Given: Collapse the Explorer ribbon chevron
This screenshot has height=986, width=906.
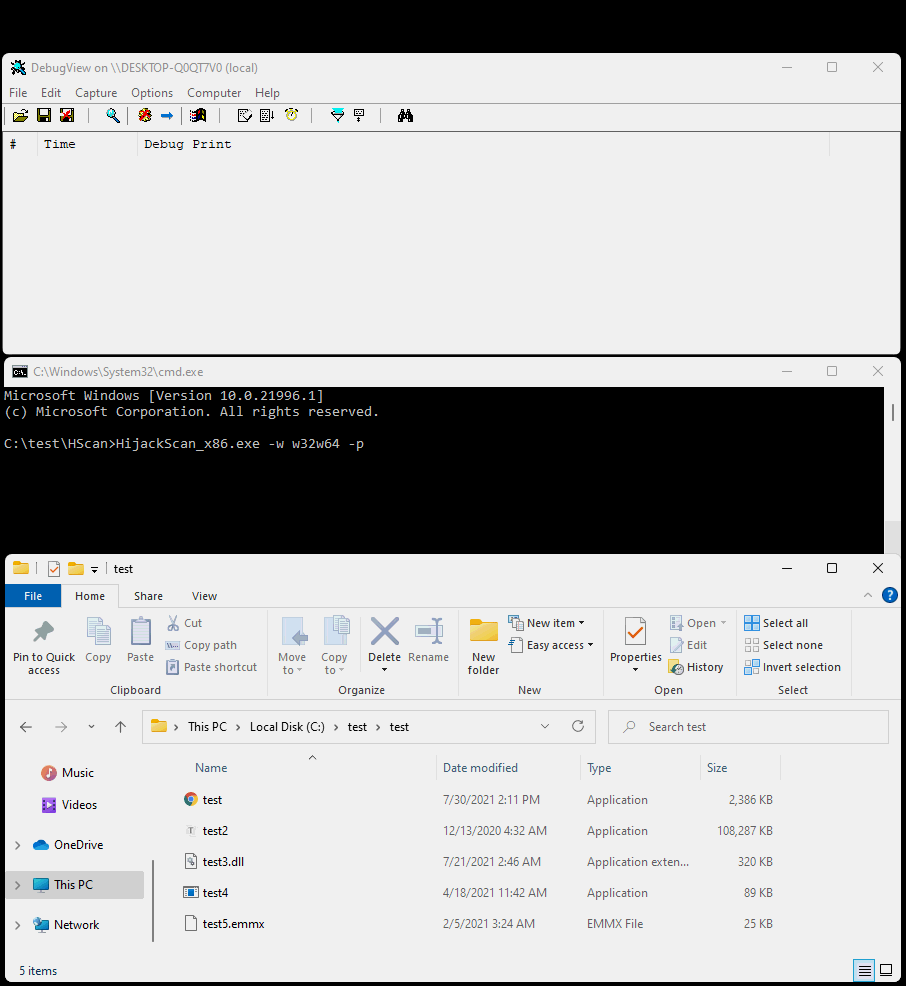Looking at the screenshot, I should 868,595.
